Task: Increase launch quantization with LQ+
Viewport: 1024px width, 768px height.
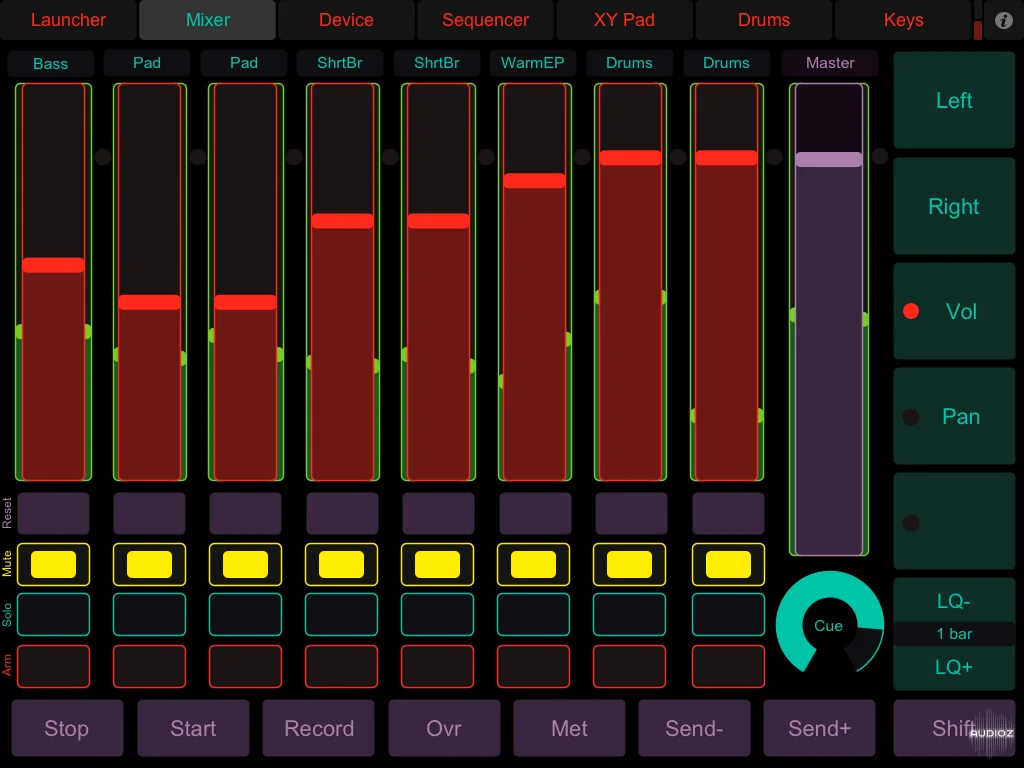Action: coord(954,667)
